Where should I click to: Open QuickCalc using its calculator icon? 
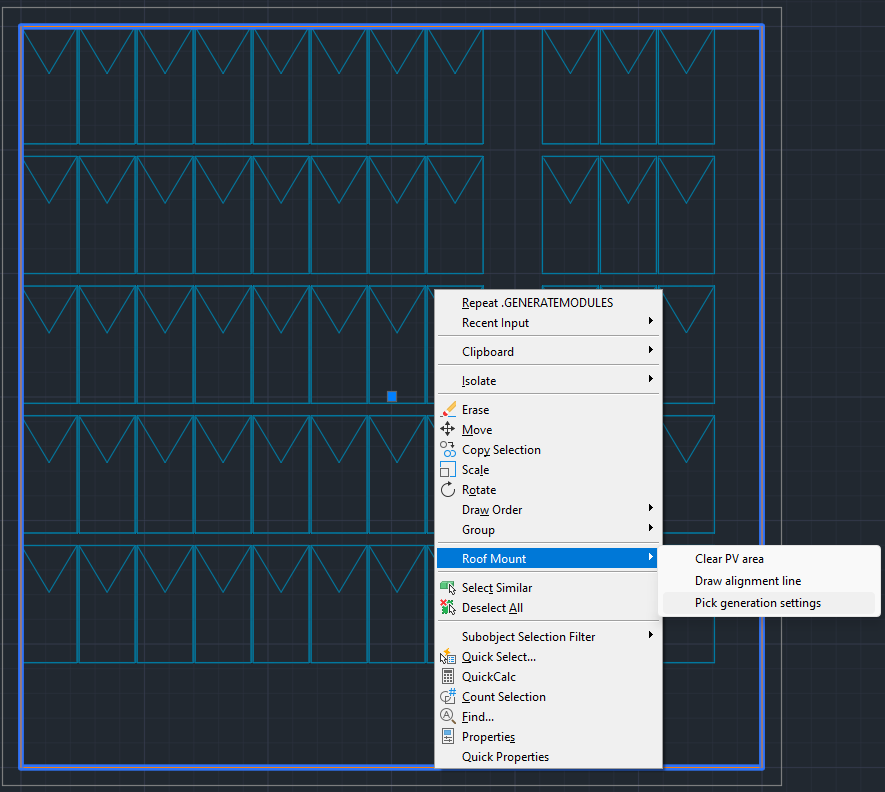(x=449, y=676)
